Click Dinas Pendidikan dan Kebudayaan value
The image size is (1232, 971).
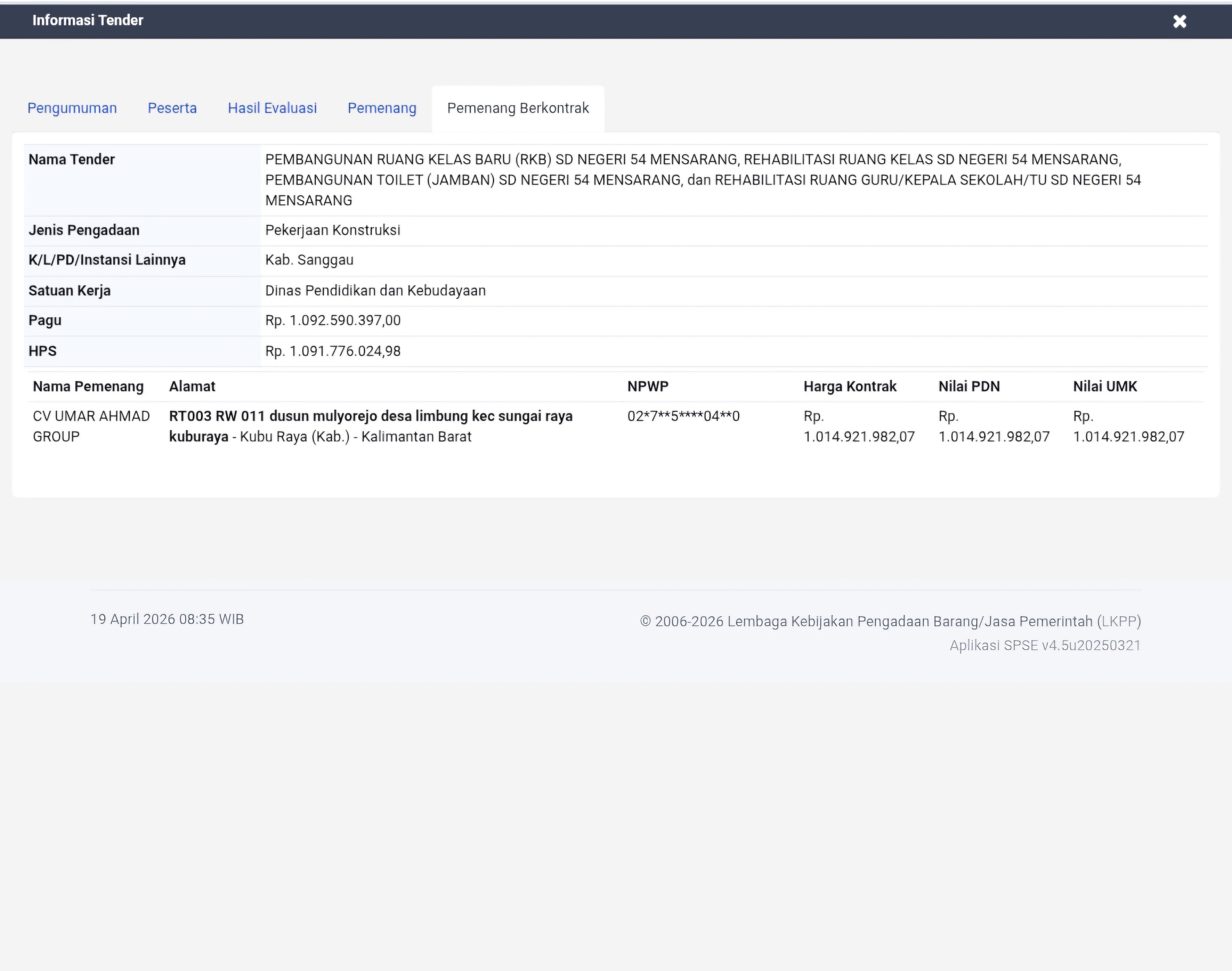click(x=375, y=290)
